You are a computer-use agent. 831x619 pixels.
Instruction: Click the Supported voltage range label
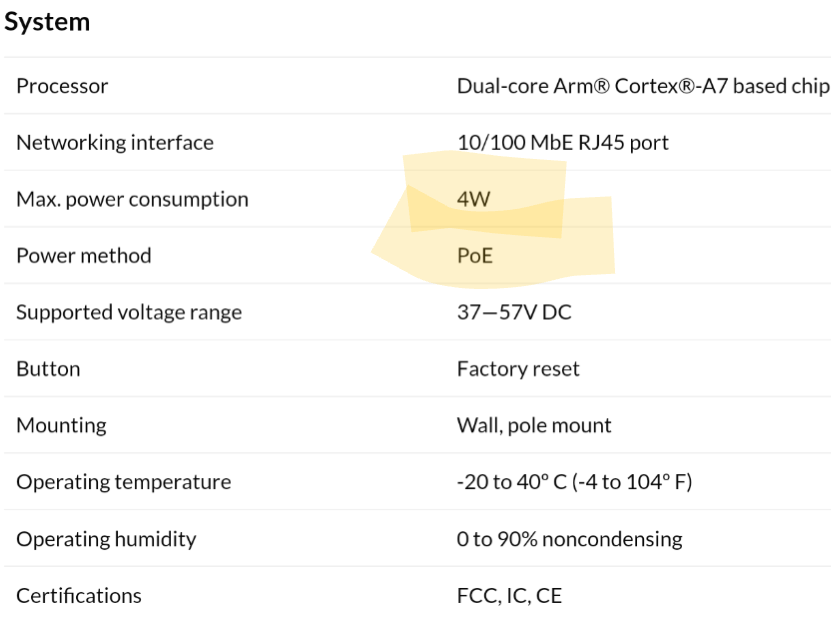129,312
